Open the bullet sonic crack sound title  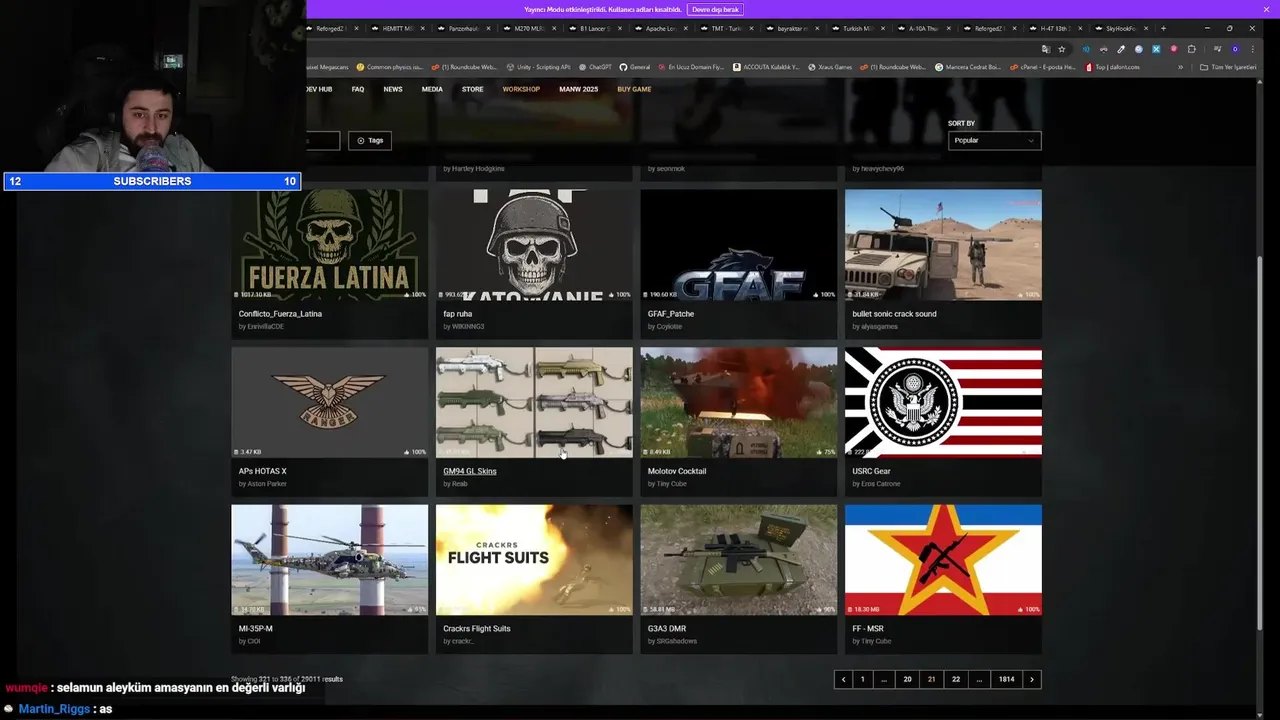coord(894,314)
